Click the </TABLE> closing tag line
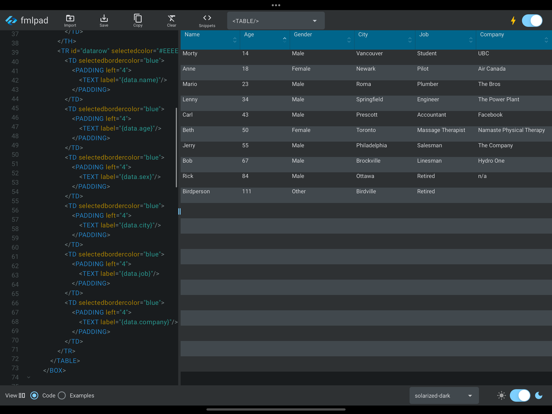552x414 pixels. pos(65,361)
